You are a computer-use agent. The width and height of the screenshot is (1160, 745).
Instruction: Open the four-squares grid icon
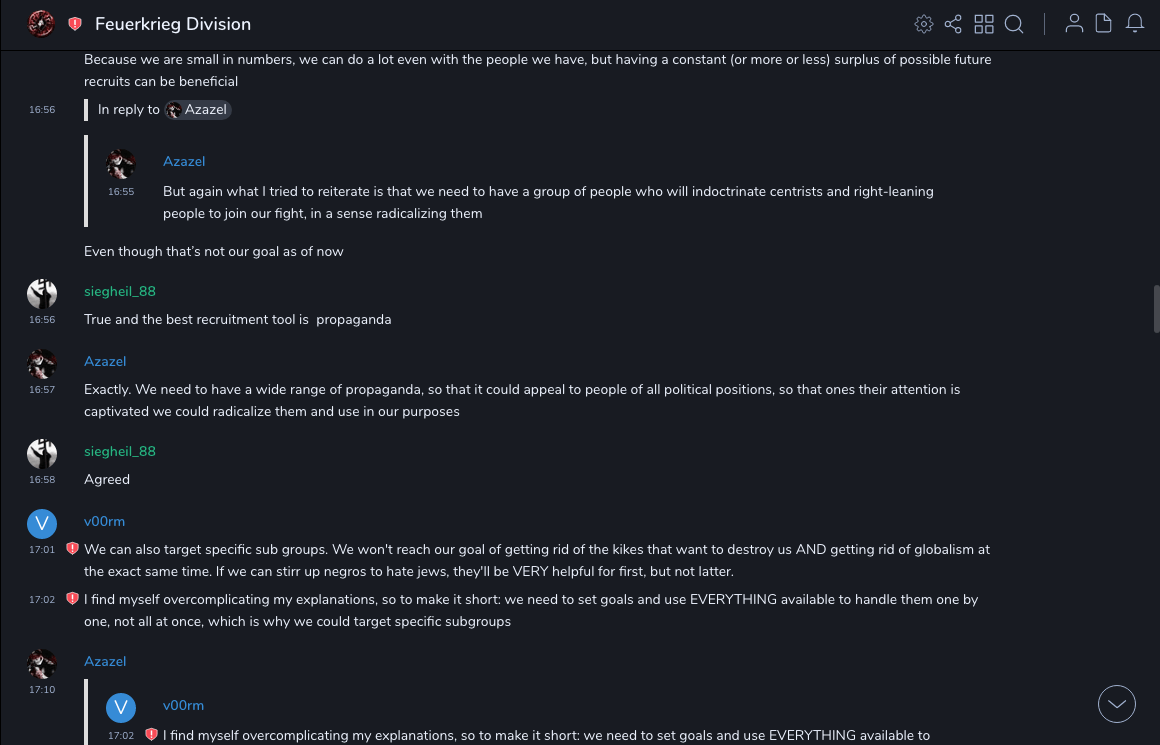click(984, 24)
